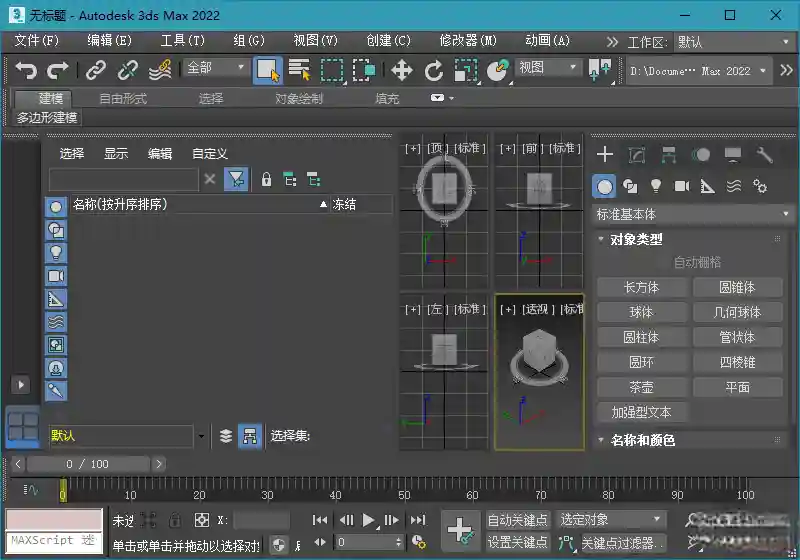The image size is (800, 560).
Task: Open the Motion command panel tab
Action: [701, 155]
